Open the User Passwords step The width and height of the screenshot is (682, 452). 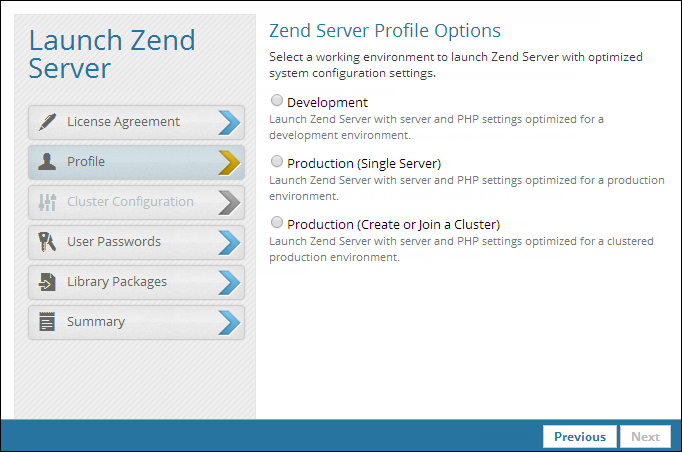(x=114, y=242)
